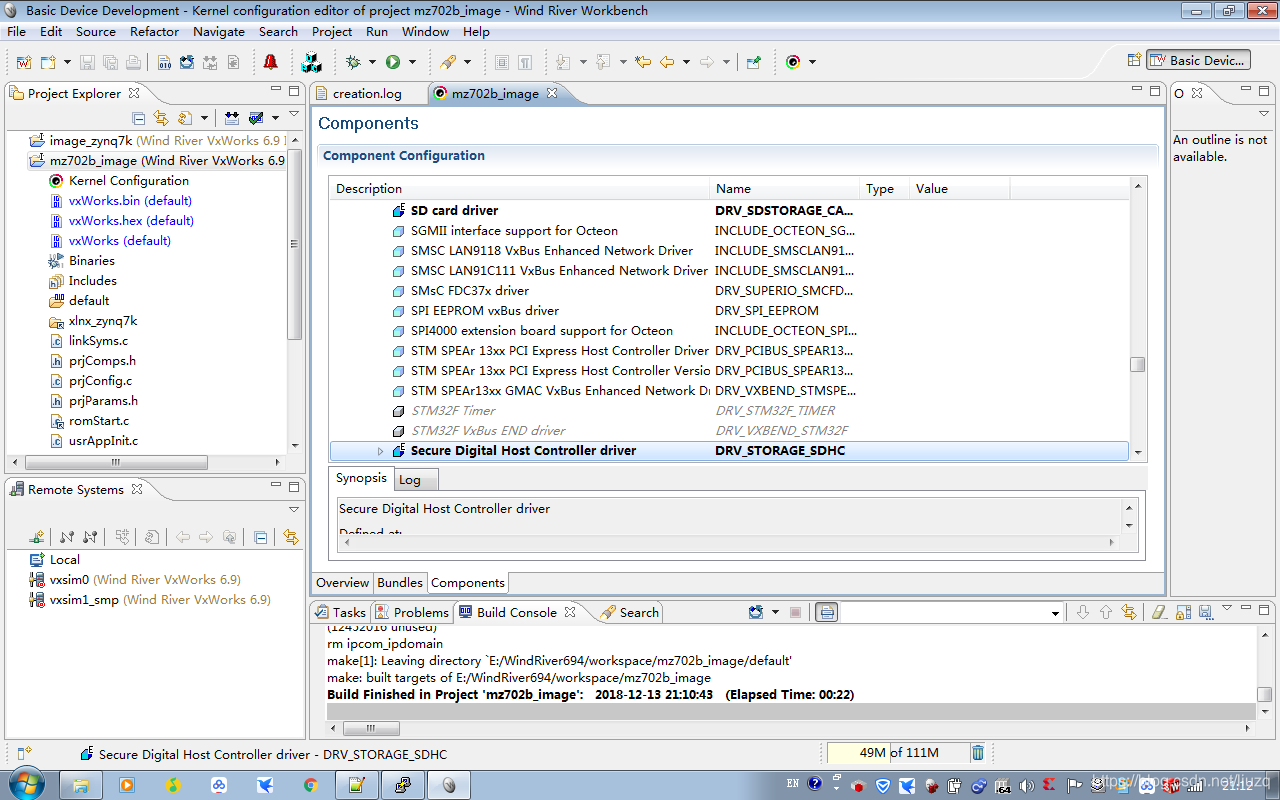
Task: Click the Open Perspective icon
Action: (1134, 60)
